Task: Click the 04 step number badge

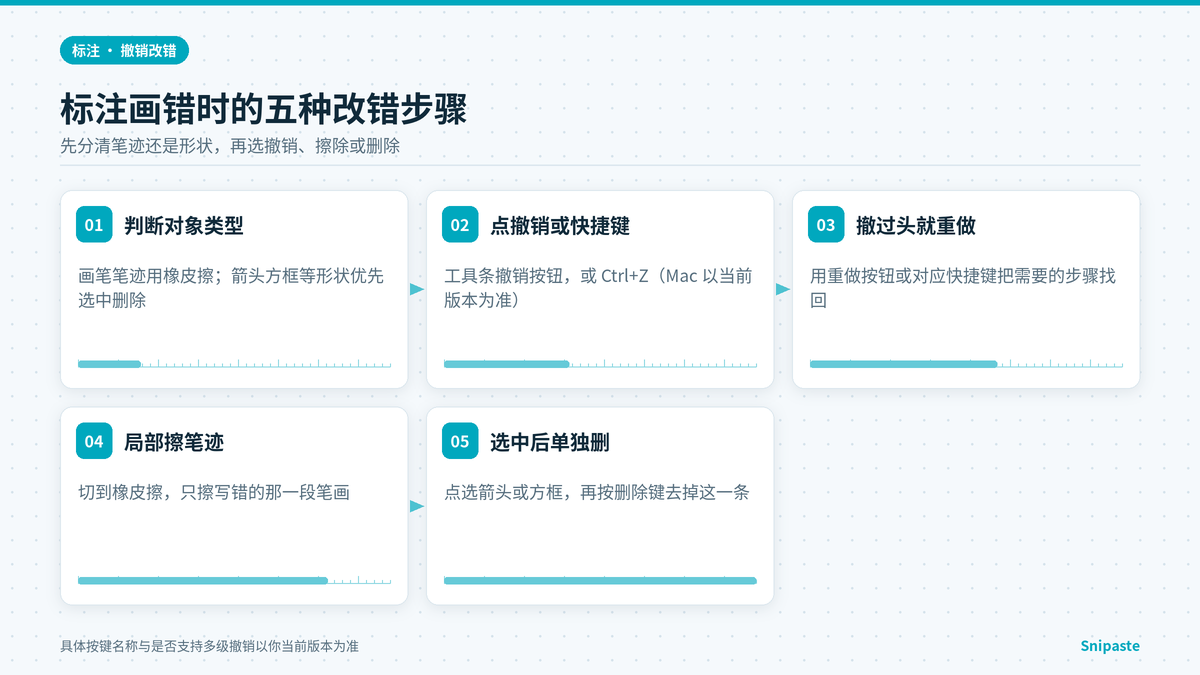Action: click(94, 441)
